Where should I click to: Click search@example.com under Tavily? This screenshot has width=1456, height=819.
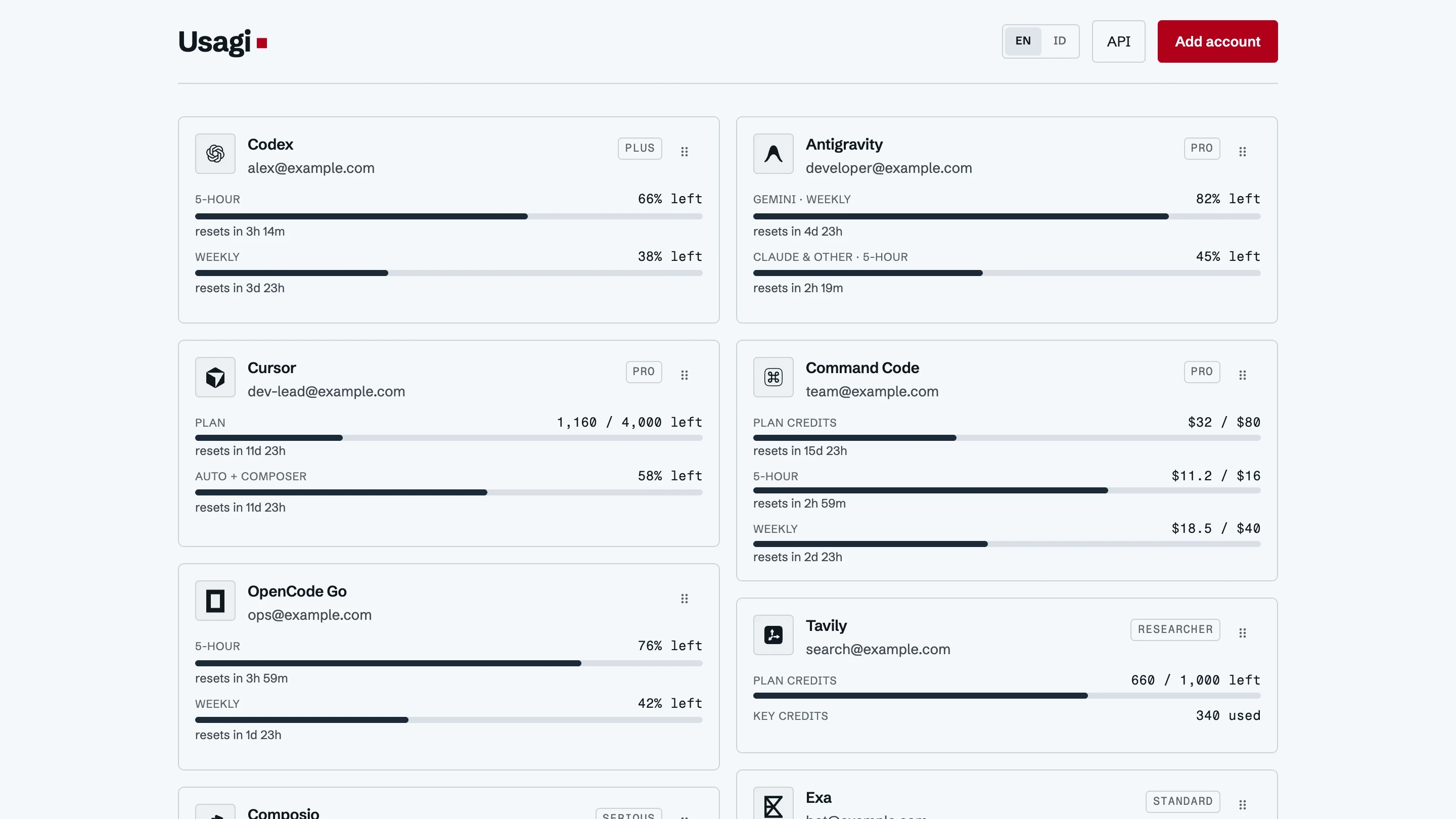point(877,649)
